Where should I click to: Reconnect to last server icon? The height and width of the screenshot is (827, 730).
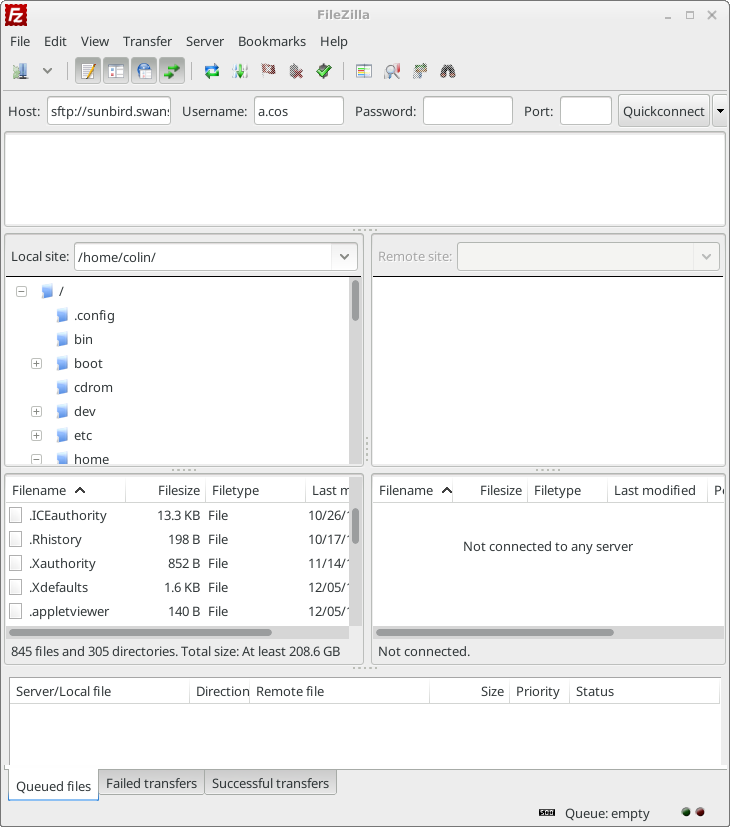coord(324,71)
